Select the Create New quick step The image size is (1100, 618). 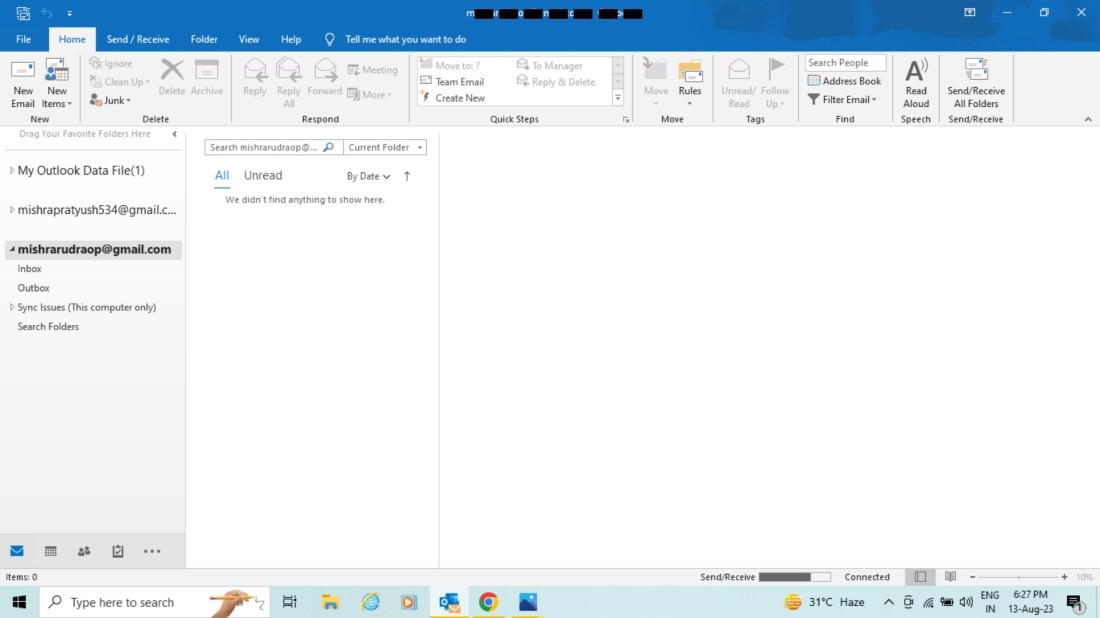[452, 98]
